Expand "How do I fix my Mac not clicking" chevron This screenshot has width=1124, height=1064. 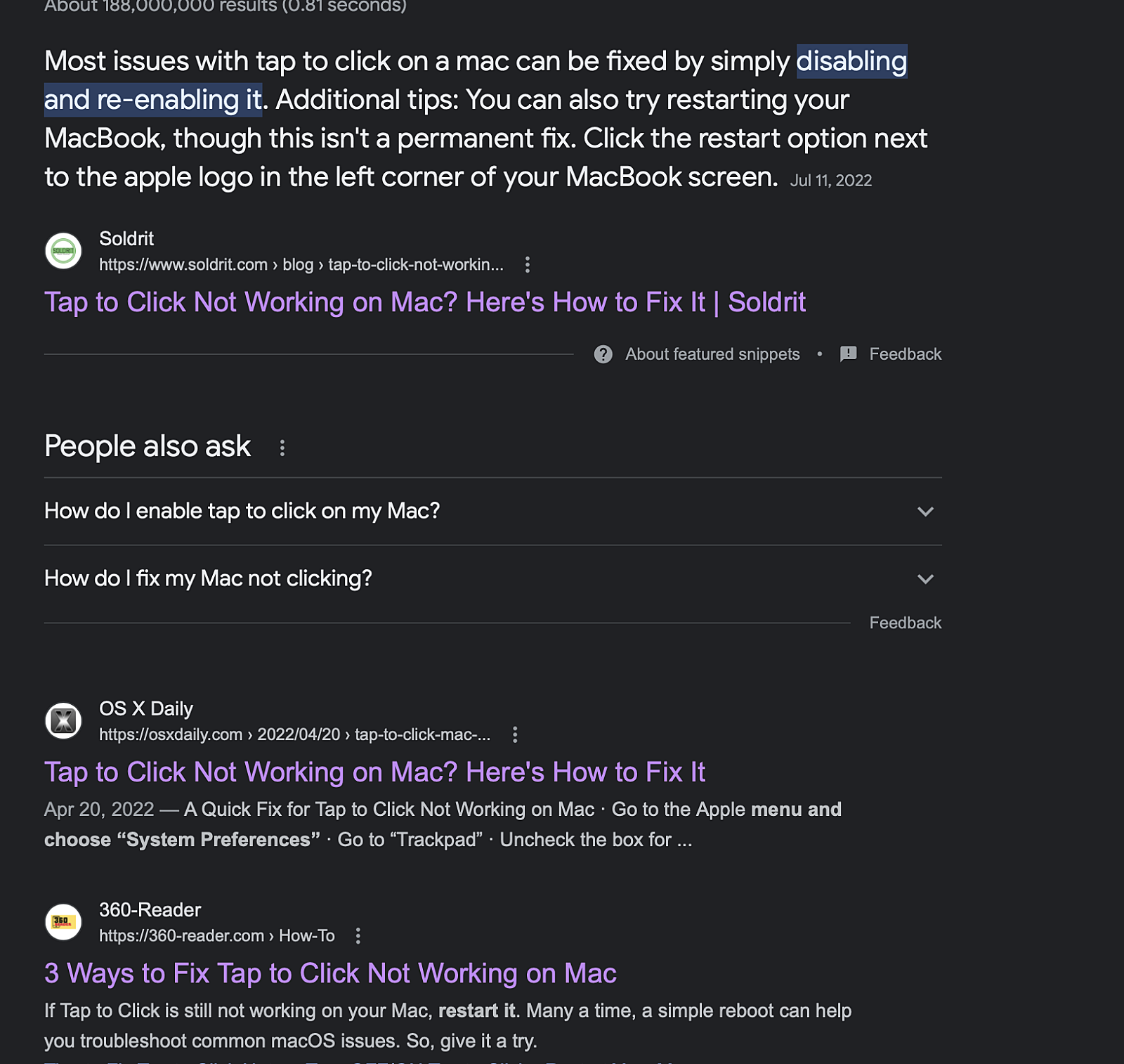(925, 579)
